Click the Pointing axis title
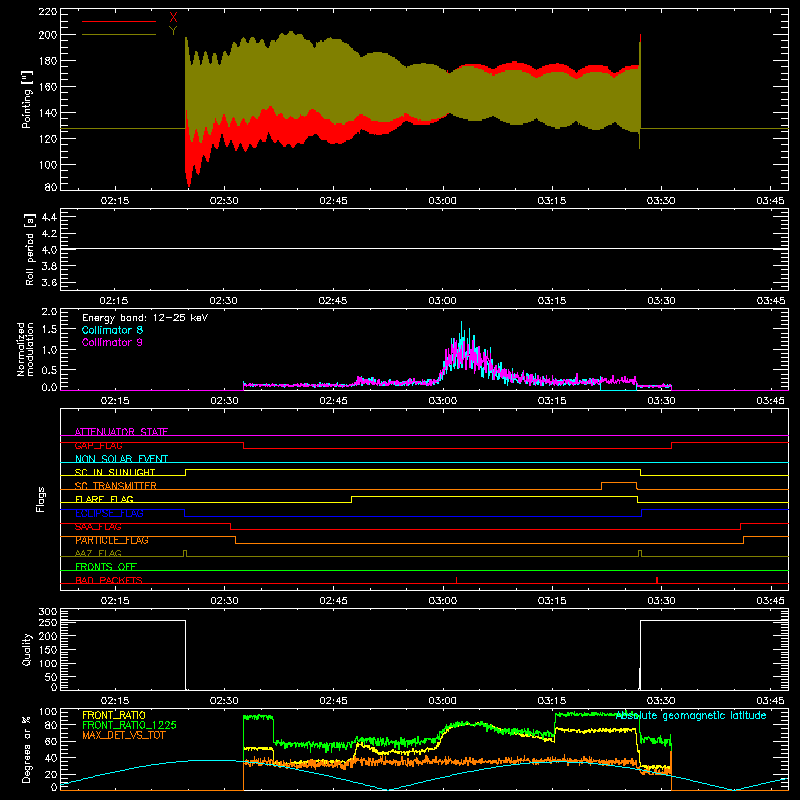The image size is (800, 800). 27,99
